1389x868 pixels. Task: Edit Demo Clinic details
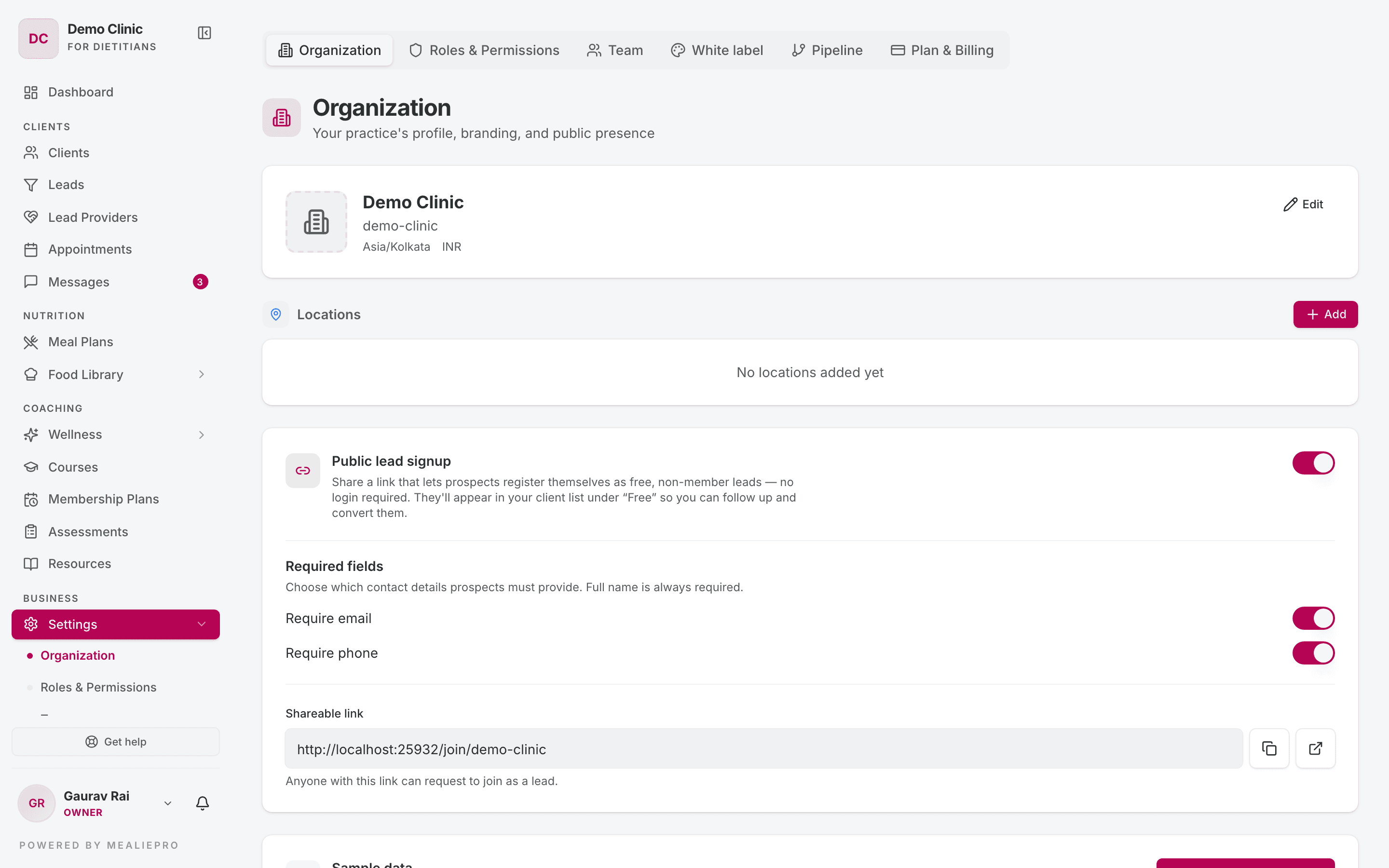tap(1304, 204)
